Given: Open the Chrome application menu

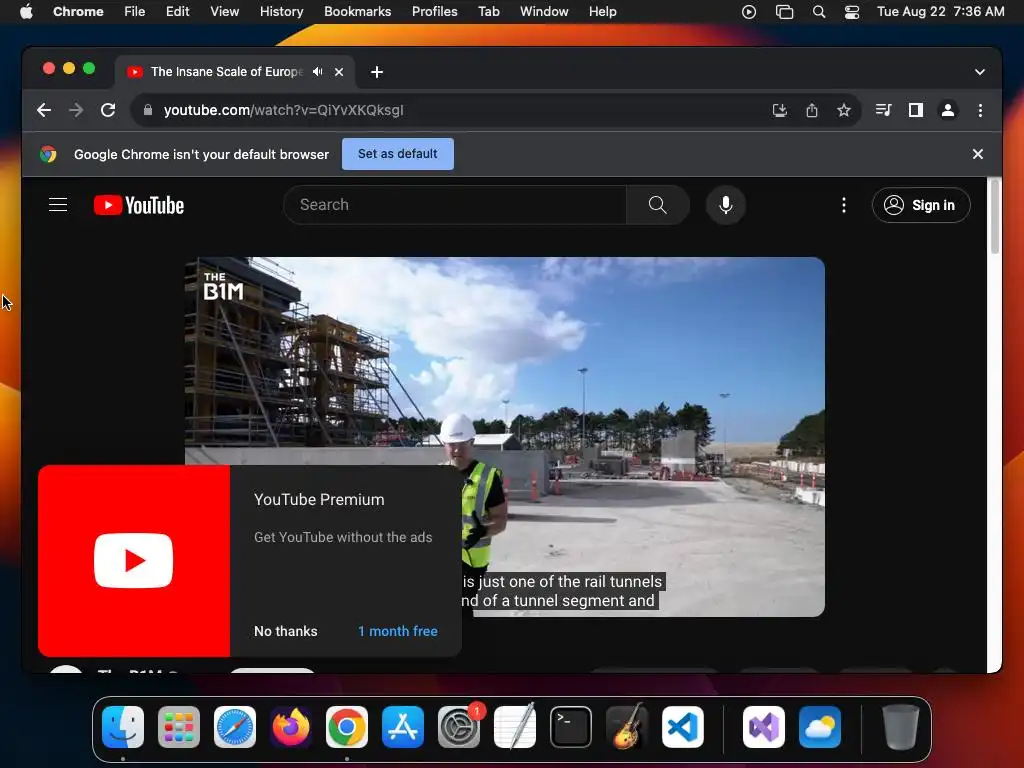Looking at the screenshot, I should pyautogui.click(x=78, y=12).
